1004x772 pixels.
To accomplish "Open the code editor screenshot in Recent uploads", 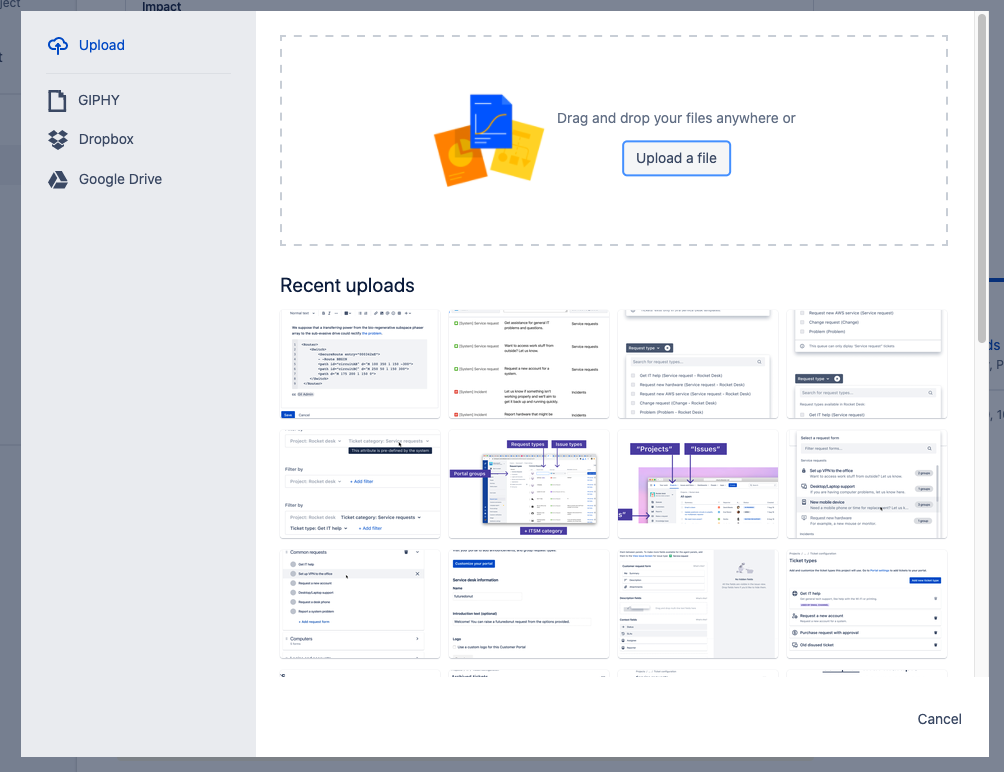I will (x=359, y=363).
